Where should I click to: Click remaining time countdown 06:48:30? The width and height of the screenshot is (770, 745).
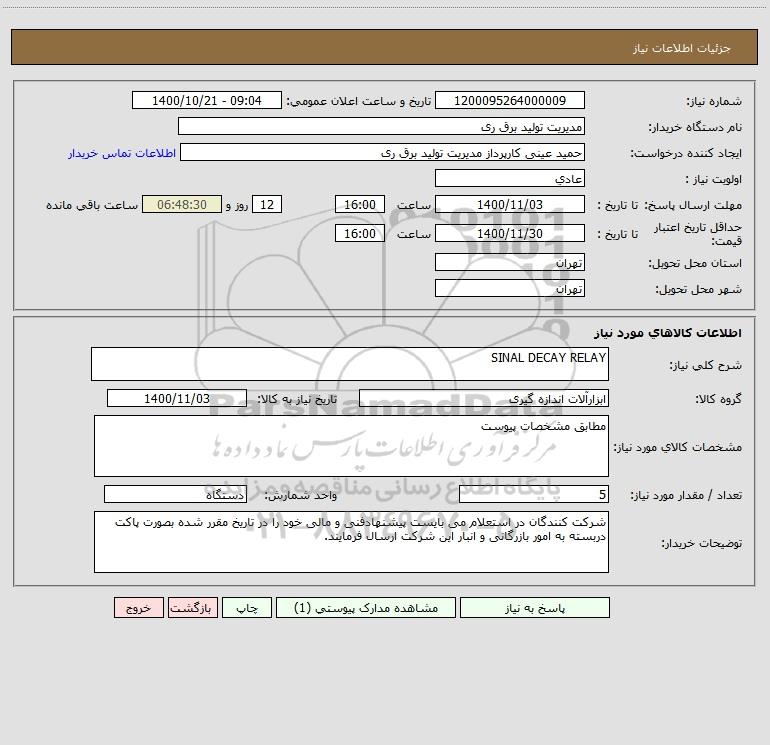pyautogui.click(x=182, y=204)
